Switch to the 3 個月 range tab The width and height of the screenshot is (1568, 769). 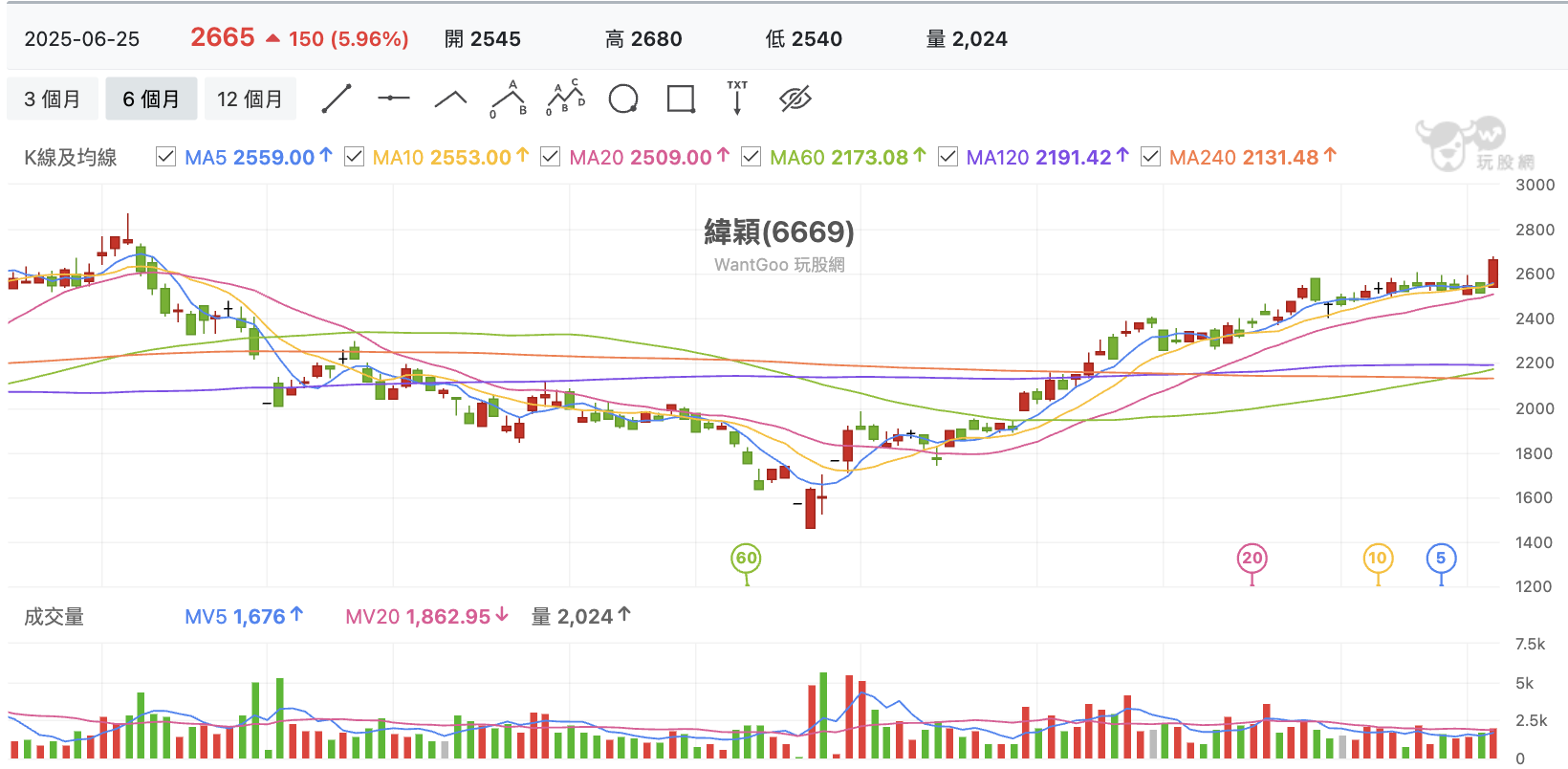click(53, 99)
